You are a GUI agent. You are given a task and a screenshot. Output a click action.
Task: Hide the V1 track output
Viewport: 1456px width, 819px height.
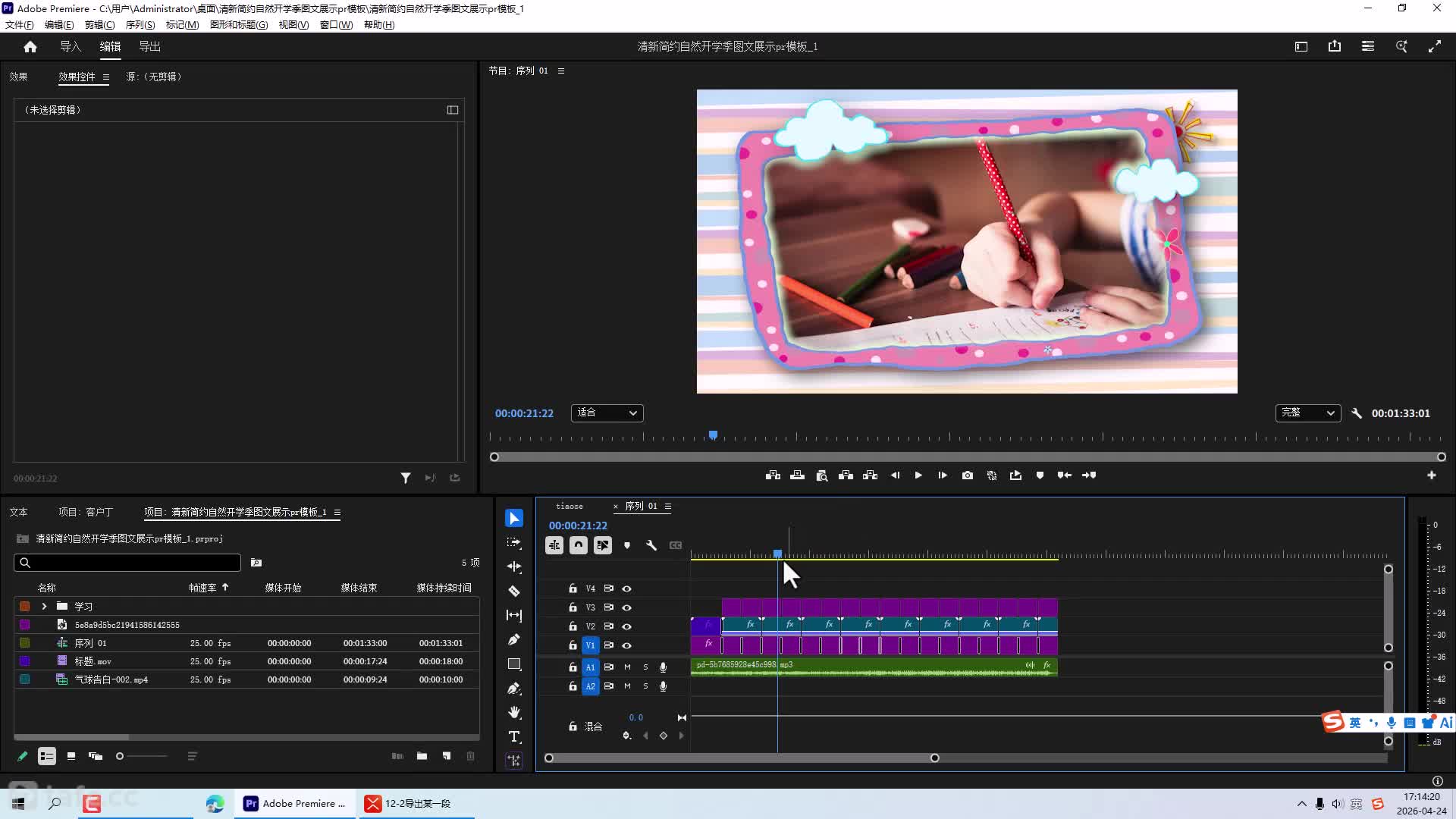tap(627, 645)
